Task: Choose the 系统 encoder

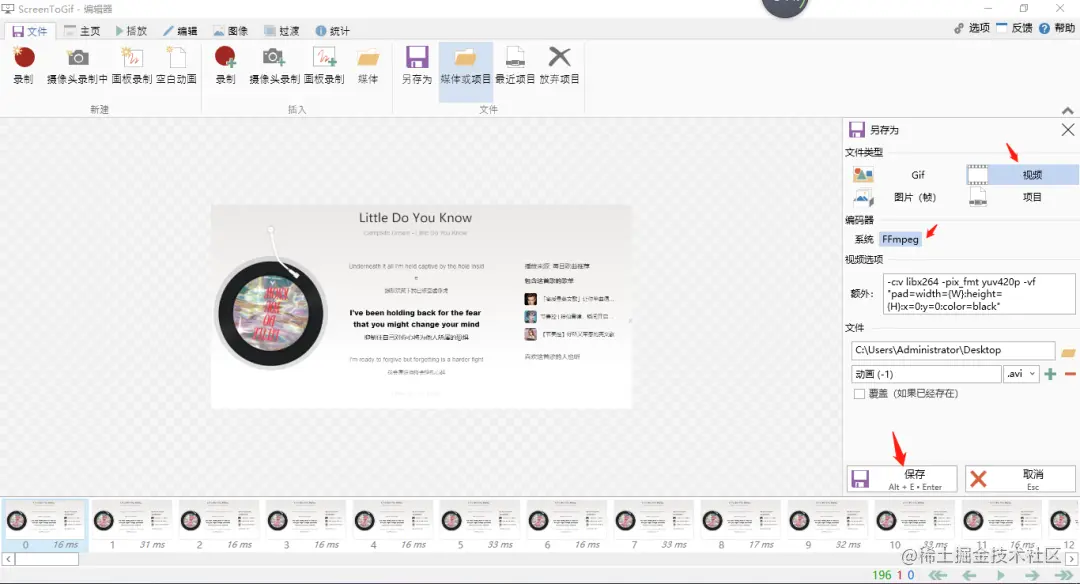Action: (864, 239)
